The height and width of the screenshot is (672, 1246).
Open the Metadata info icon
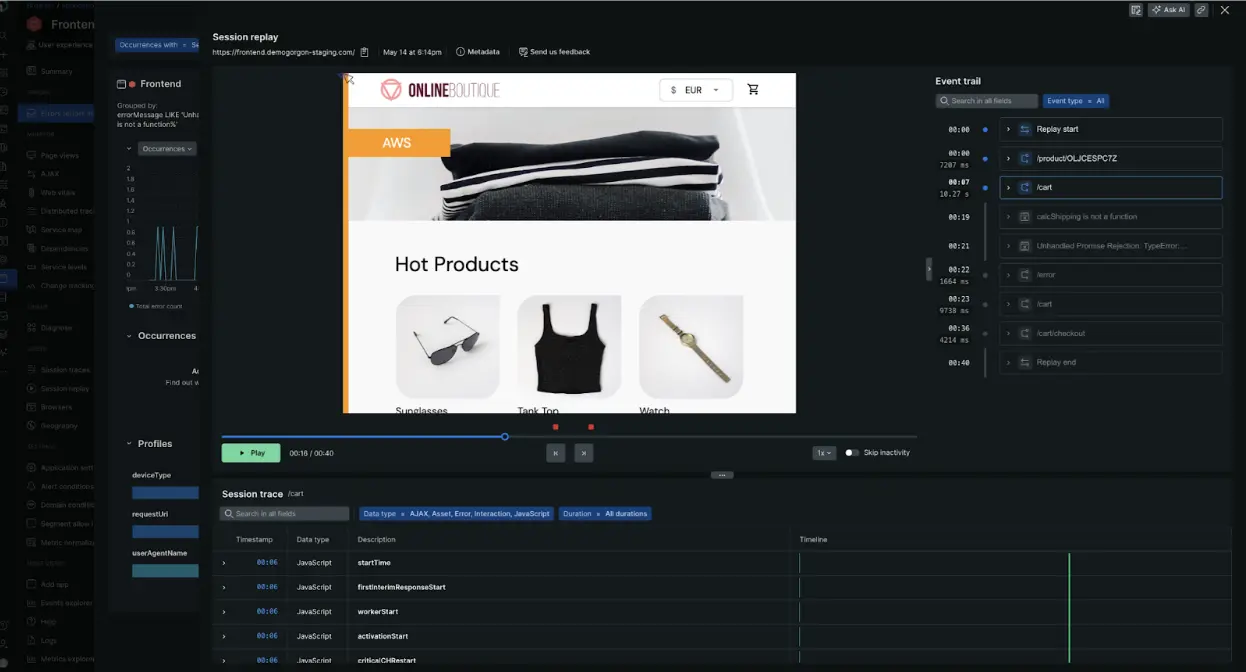point(460,52)
